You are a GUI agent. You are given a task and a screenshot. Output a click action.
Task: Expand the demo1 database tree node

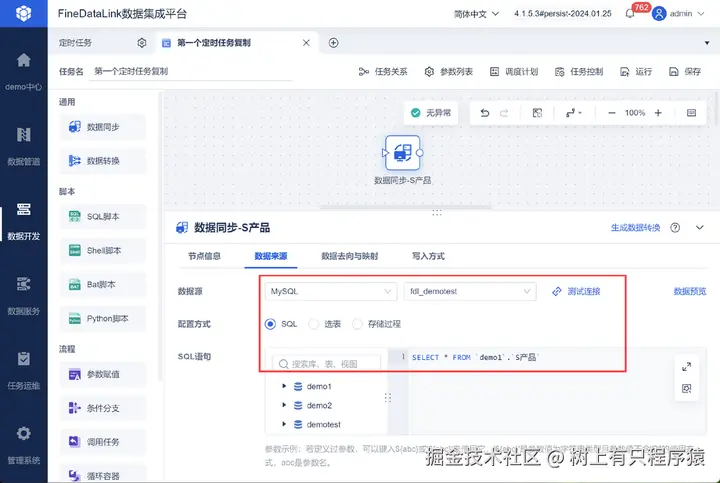coord(284,386)
